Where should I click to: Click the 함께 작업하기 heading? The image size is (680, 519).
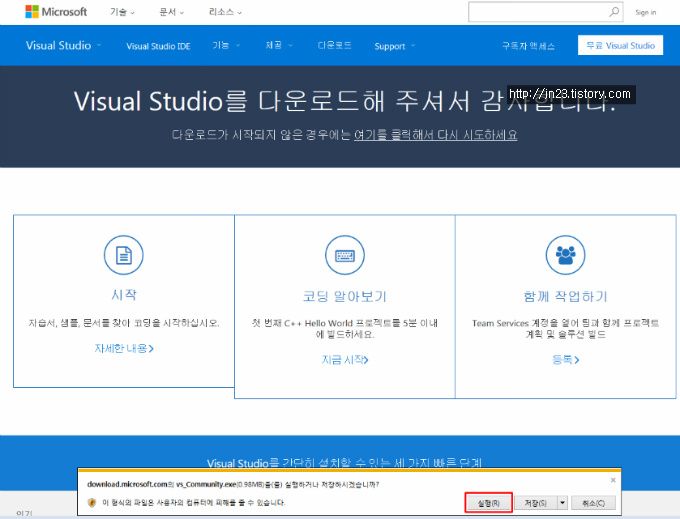click(x=565, y=297)
